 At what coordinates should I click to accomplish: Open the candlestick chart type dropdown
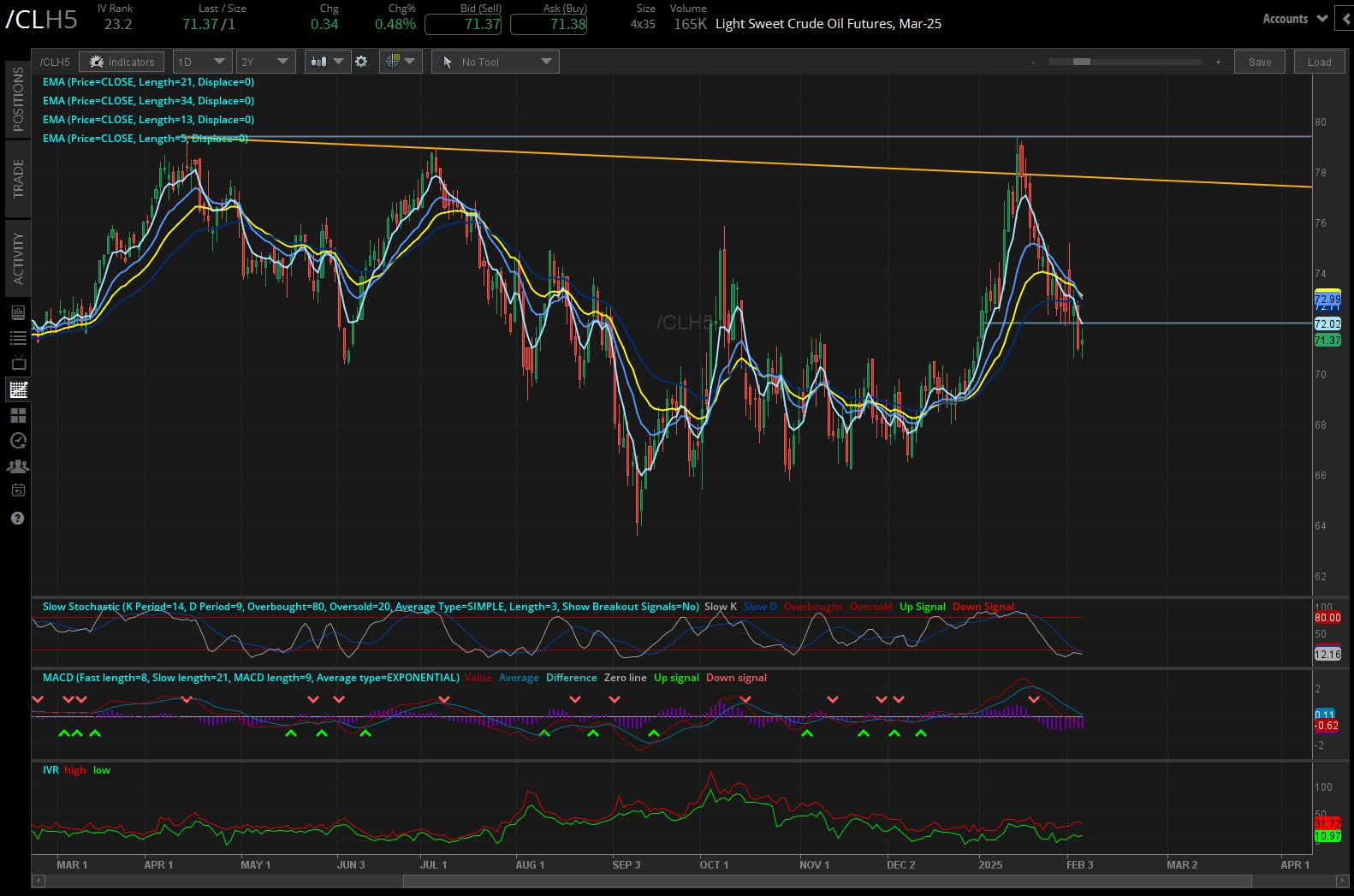(328, 62)
